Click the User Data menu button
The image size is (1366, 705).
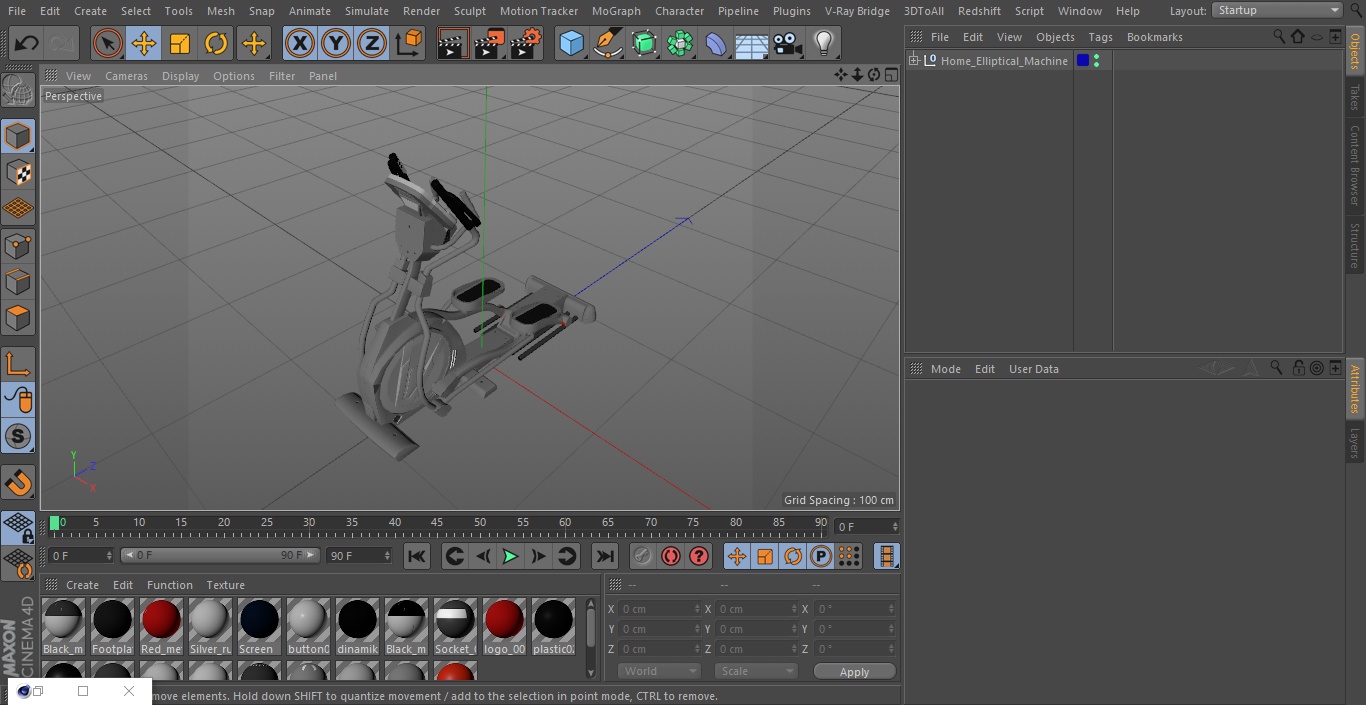coord(1033,369)
